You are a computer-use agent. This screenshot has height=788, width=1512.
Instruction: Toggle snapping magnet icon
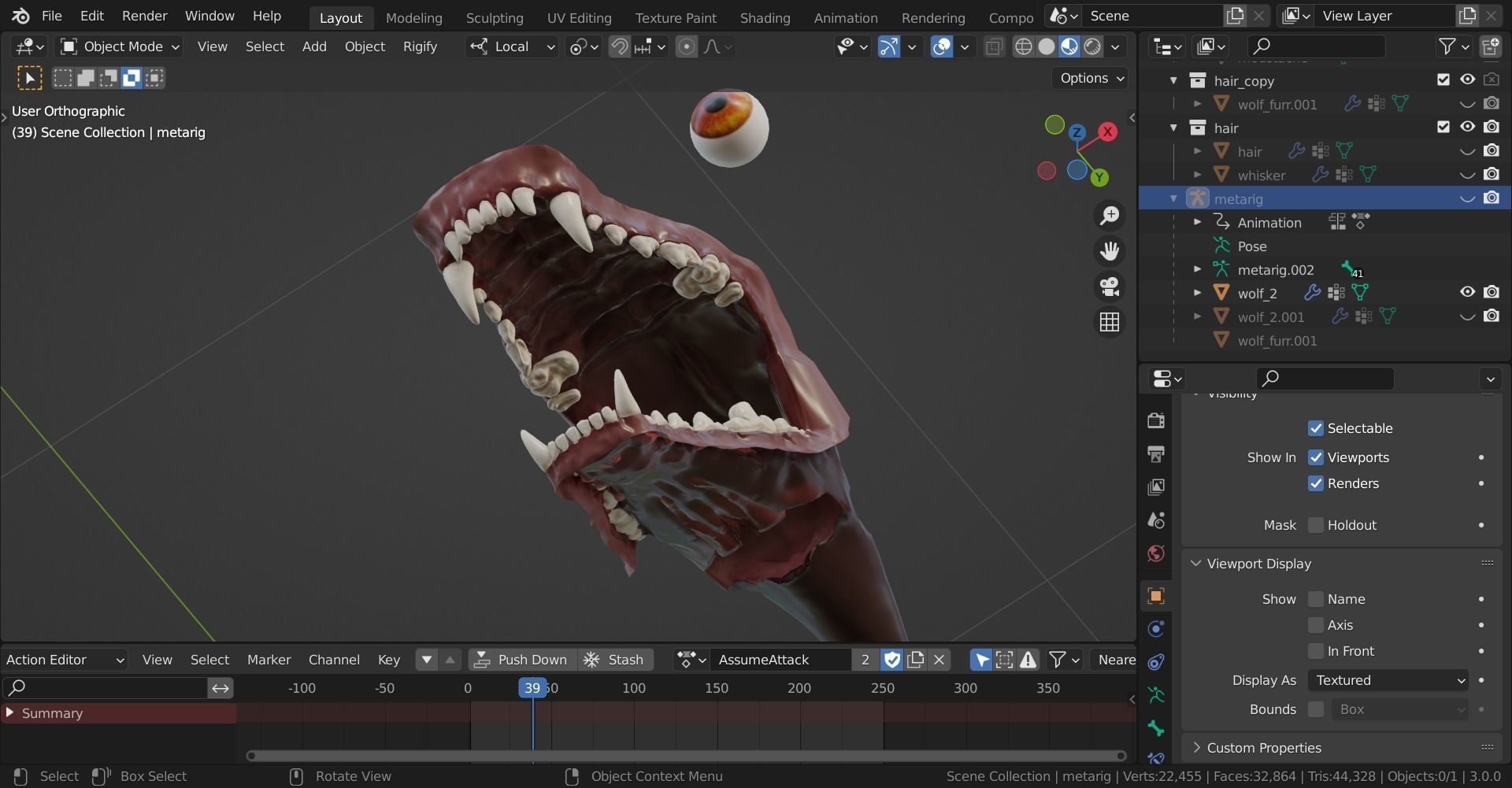620,47
